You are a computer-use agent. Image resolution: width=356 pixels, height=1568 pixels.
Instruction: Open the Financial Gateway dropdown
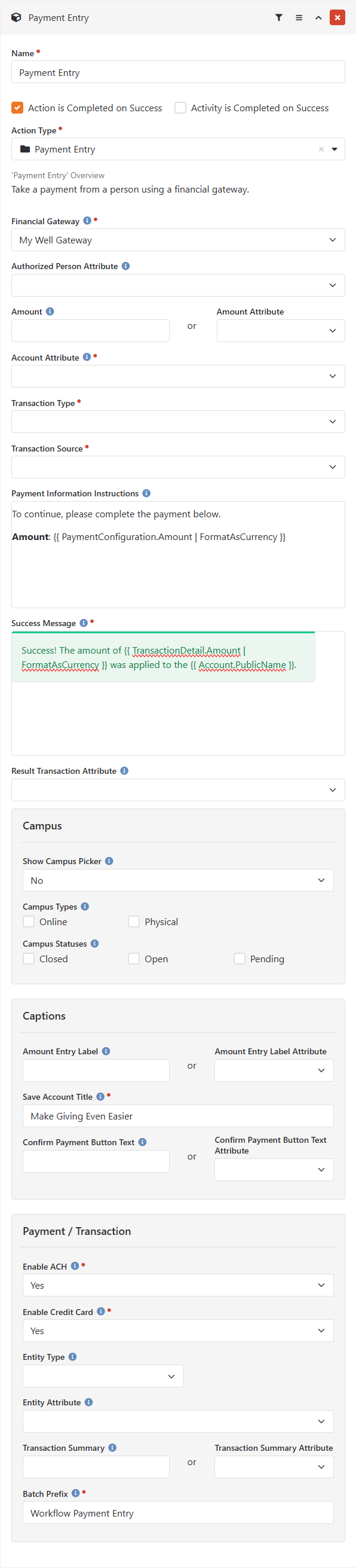coord(178,240)
